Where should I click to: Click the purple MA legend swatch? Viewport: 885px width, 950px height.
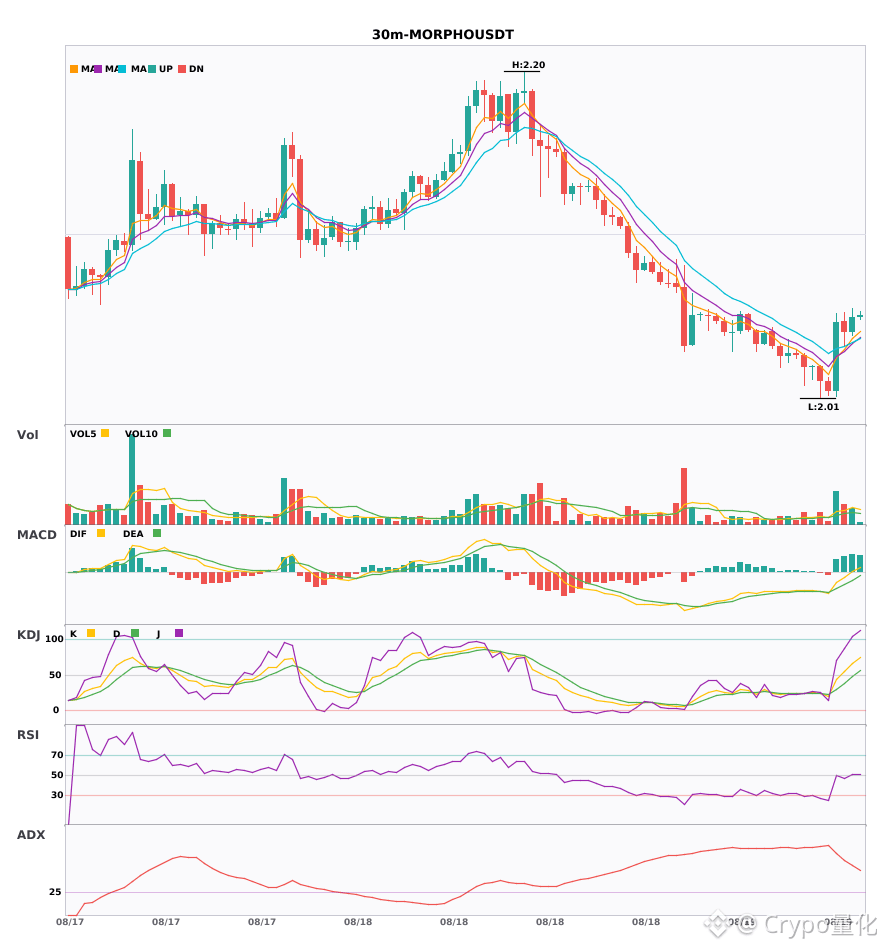(98, 69)
